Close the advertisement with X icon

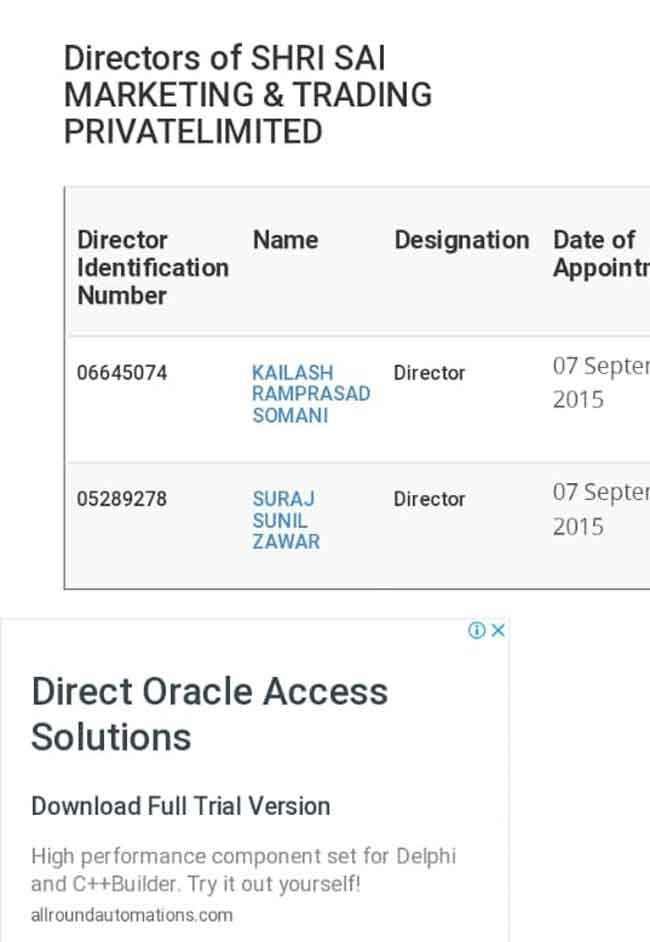coord(498,630)
